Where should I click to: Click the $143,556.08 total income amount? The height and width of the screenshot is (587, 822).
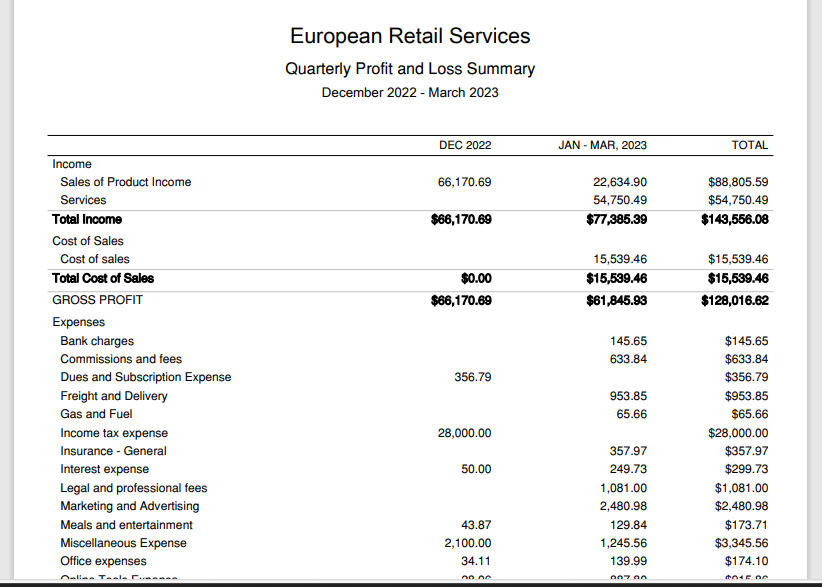pos(735,220)
